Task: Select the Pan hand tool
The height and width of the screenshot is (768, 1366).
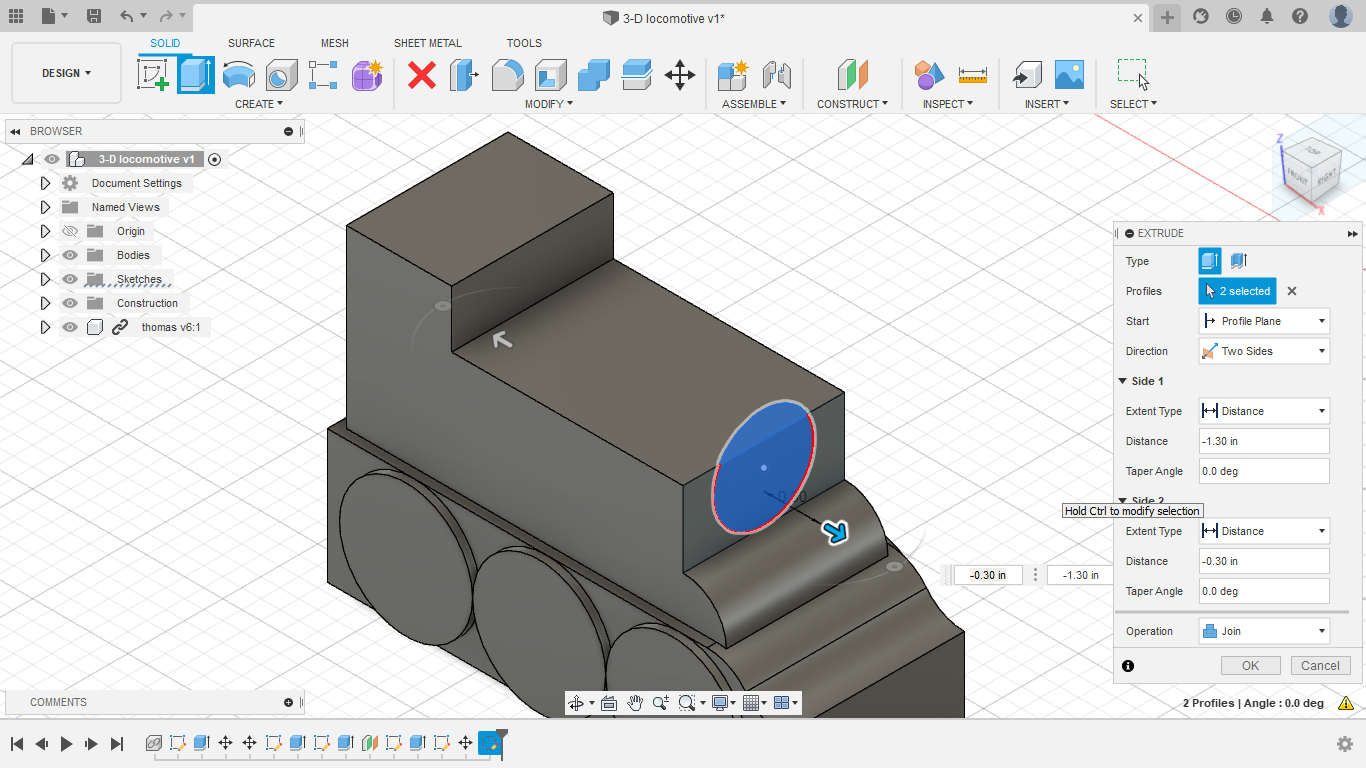Action: 635,703
